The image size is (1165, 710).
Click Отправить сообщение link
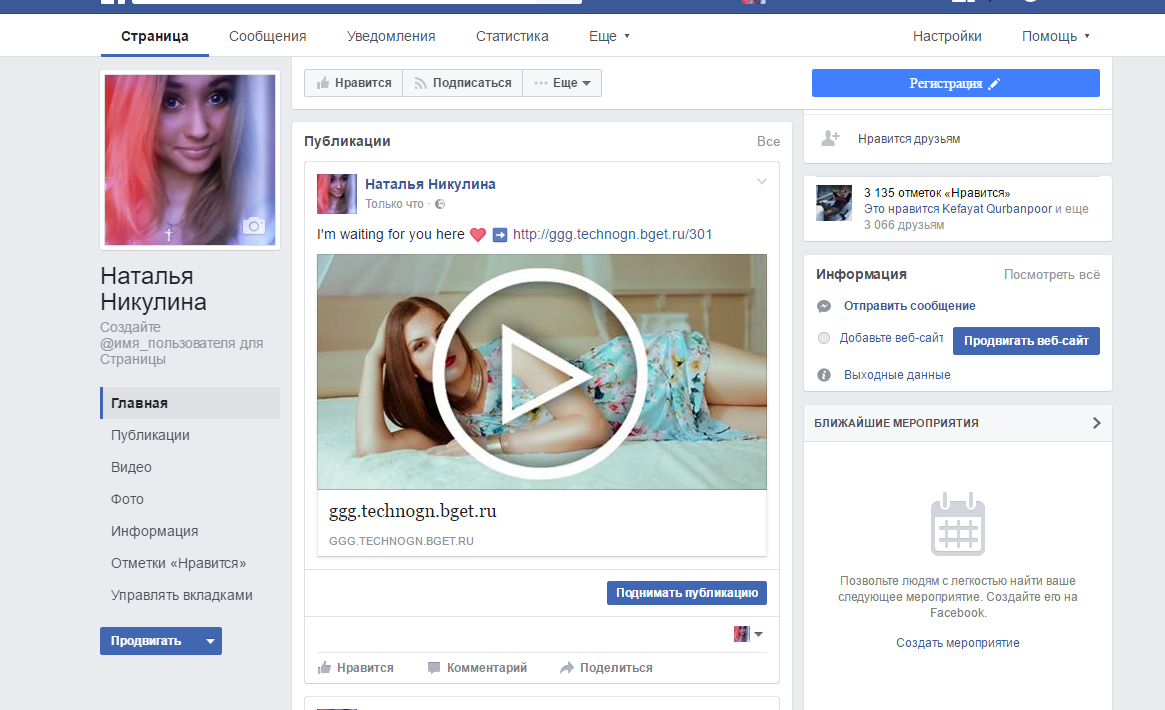pyautogui.click(x=909, y=306)
